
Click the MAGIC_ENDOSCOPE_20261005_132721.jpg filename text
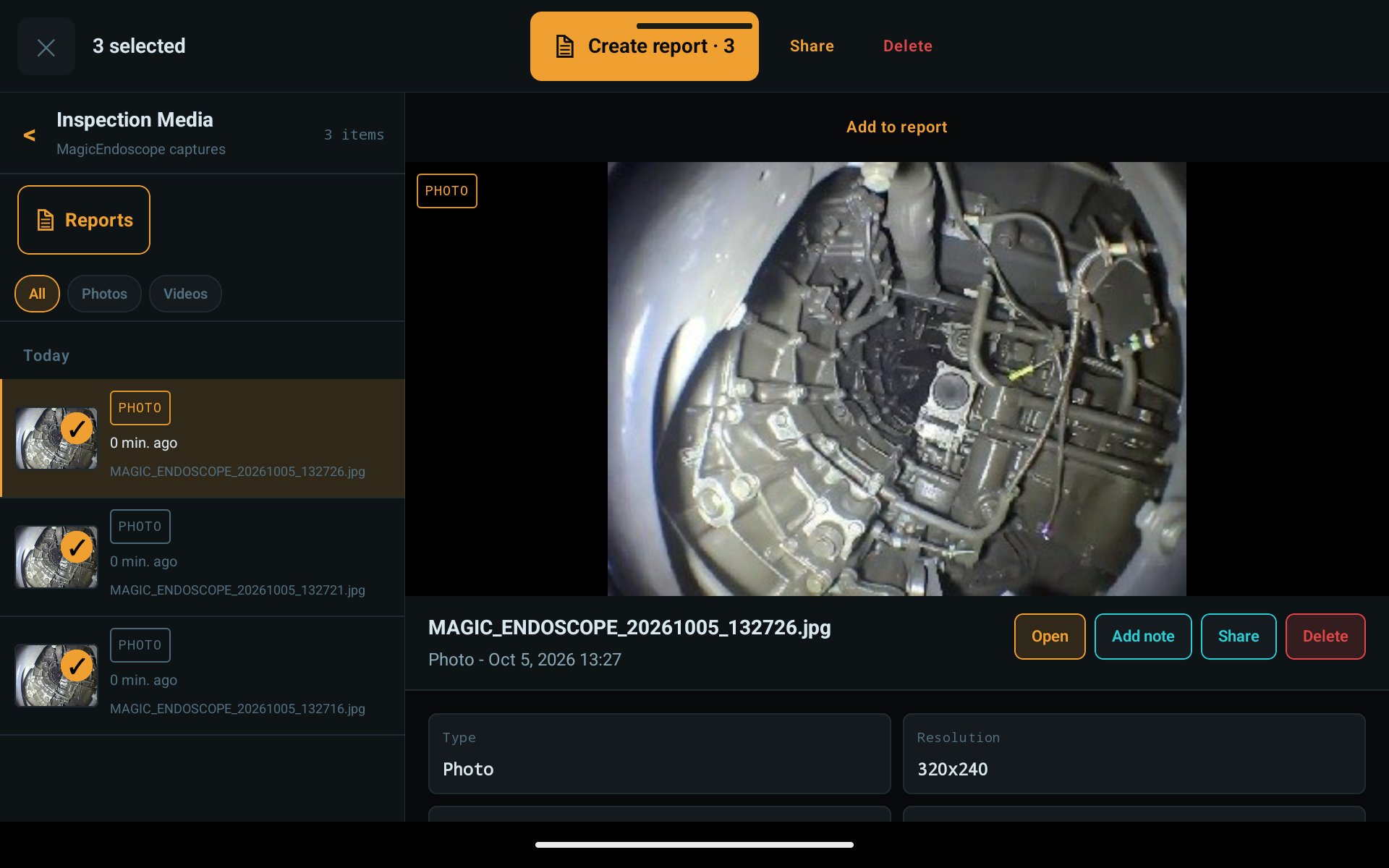coord(237,590)
